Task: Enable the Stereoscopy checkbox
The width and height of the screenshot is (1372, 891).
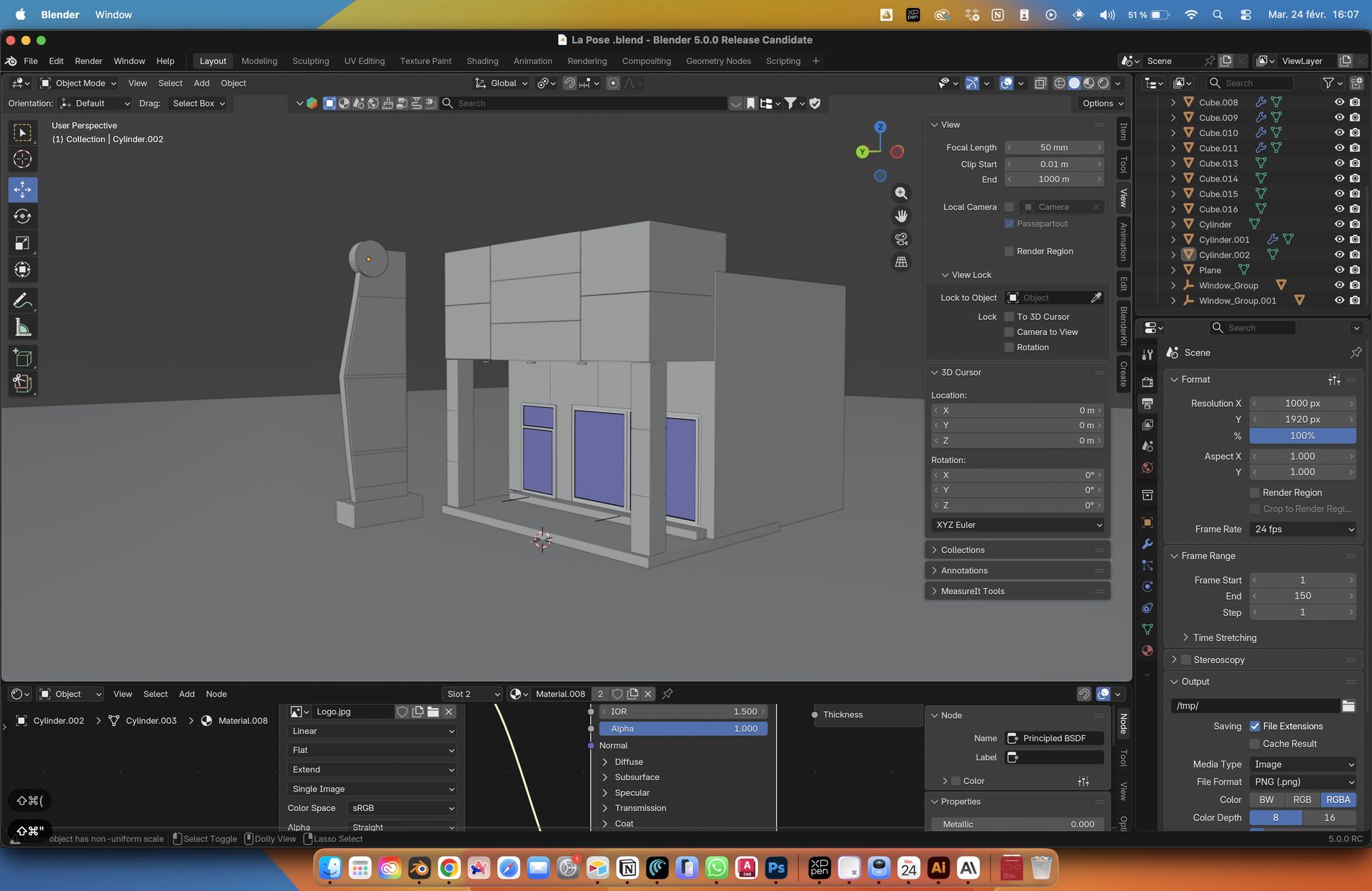Action: click(x=1186, y=659)
